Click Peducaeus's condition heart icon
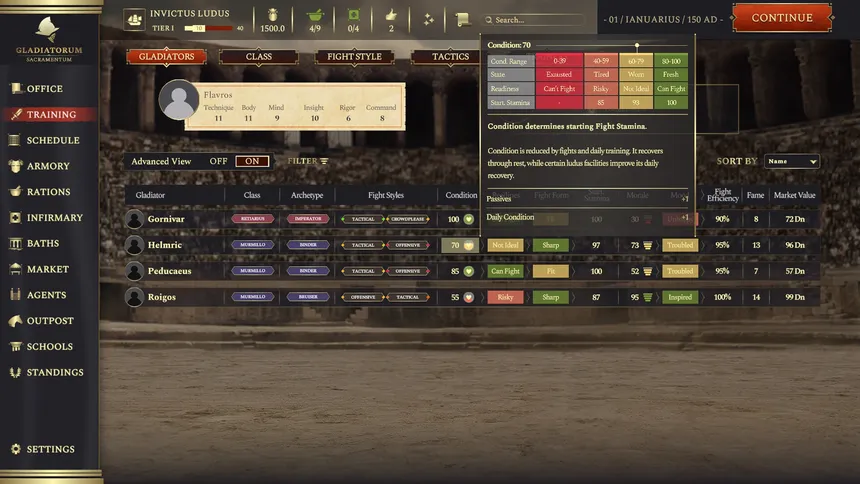860x484 pixels. pyautogui.click(x=468, y=271)
